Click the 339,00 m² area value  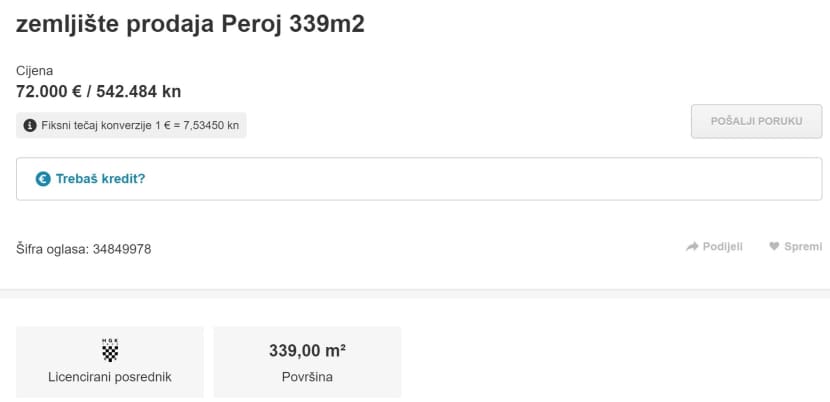[x=308, y=351]
